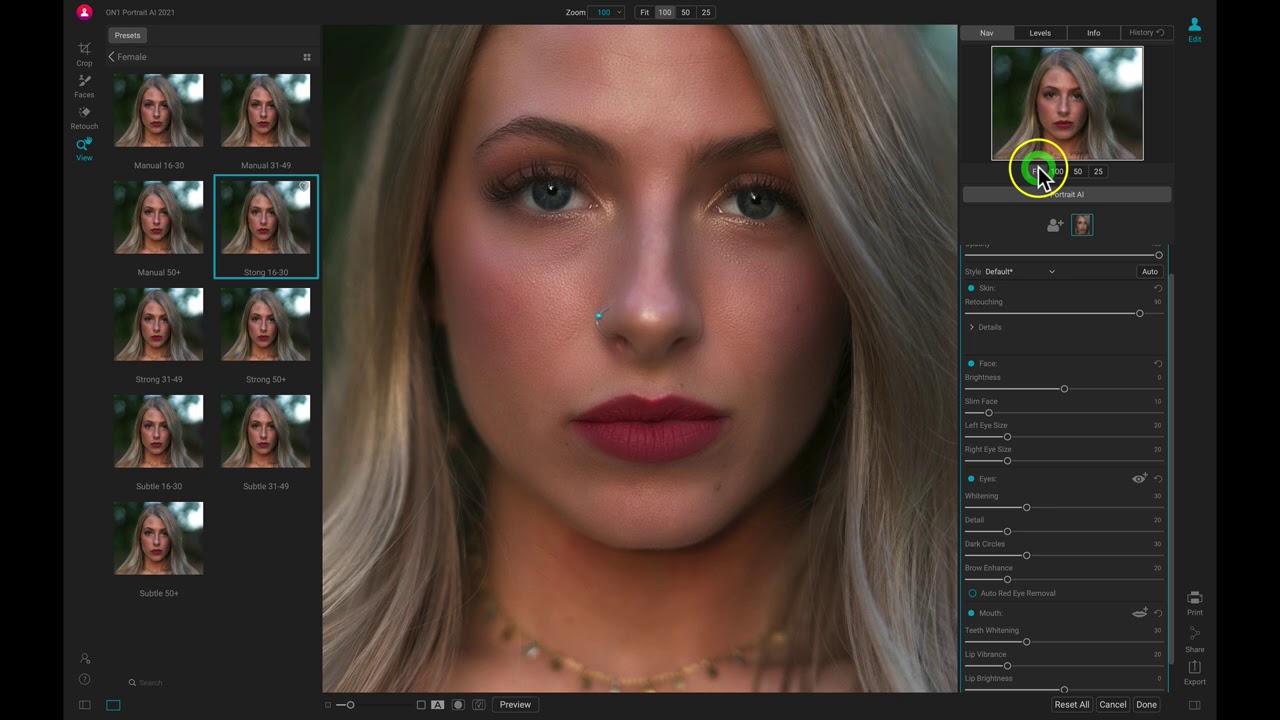Toggle right panel visibility icon
Screen dimensions: 1280x720
pos(1194,705)
